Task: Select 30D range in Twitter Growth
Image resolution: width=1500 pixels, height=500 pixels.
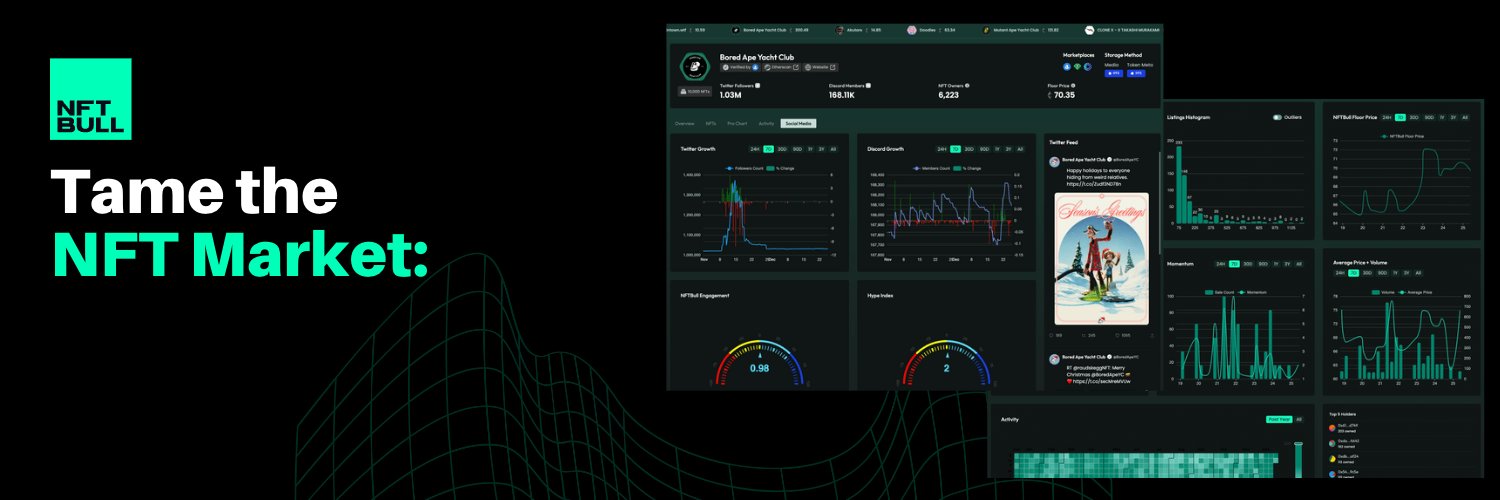Action: tap(782, 149)
